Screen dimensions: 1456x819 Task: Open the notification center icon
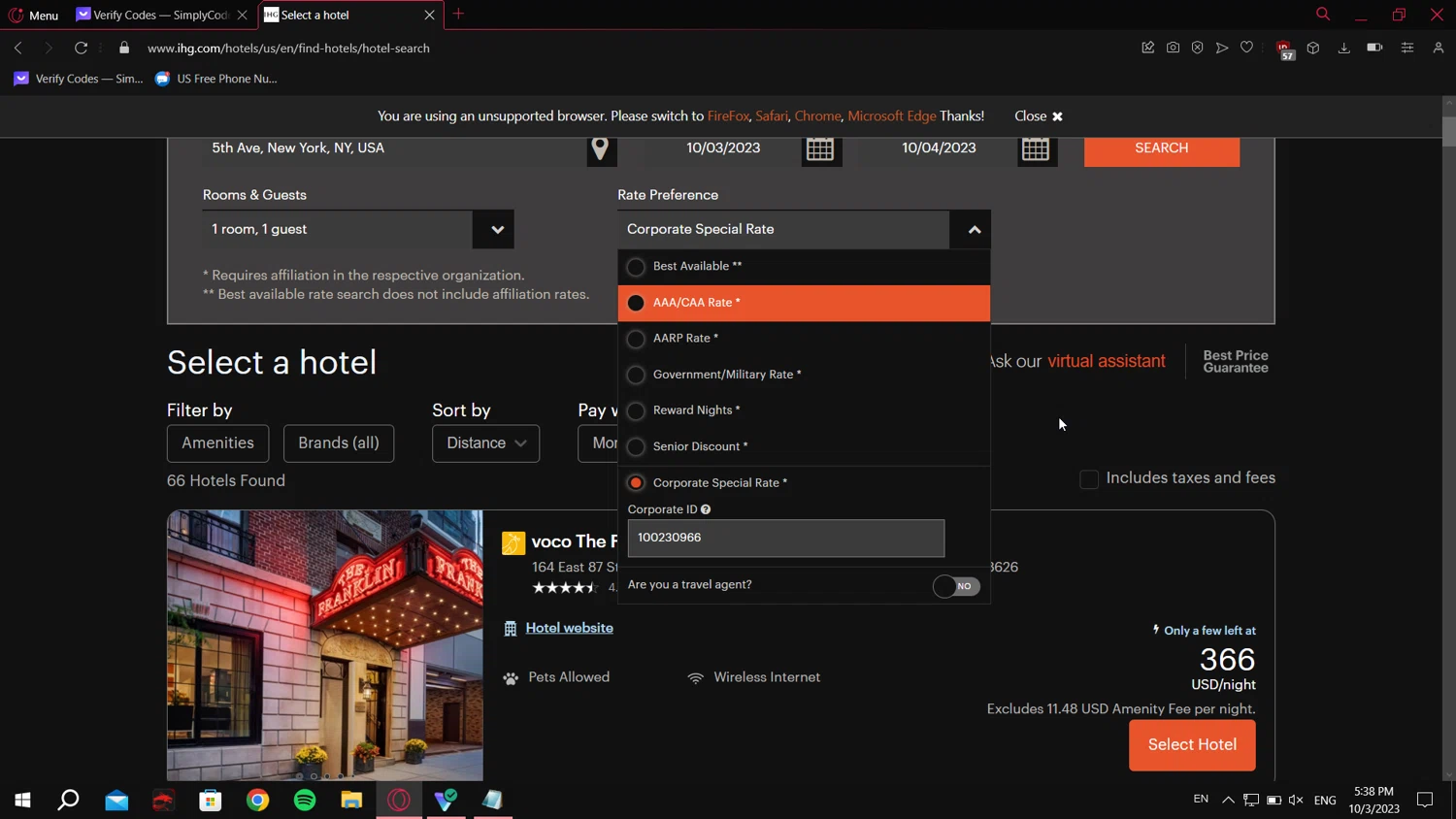click(1425, 801)
